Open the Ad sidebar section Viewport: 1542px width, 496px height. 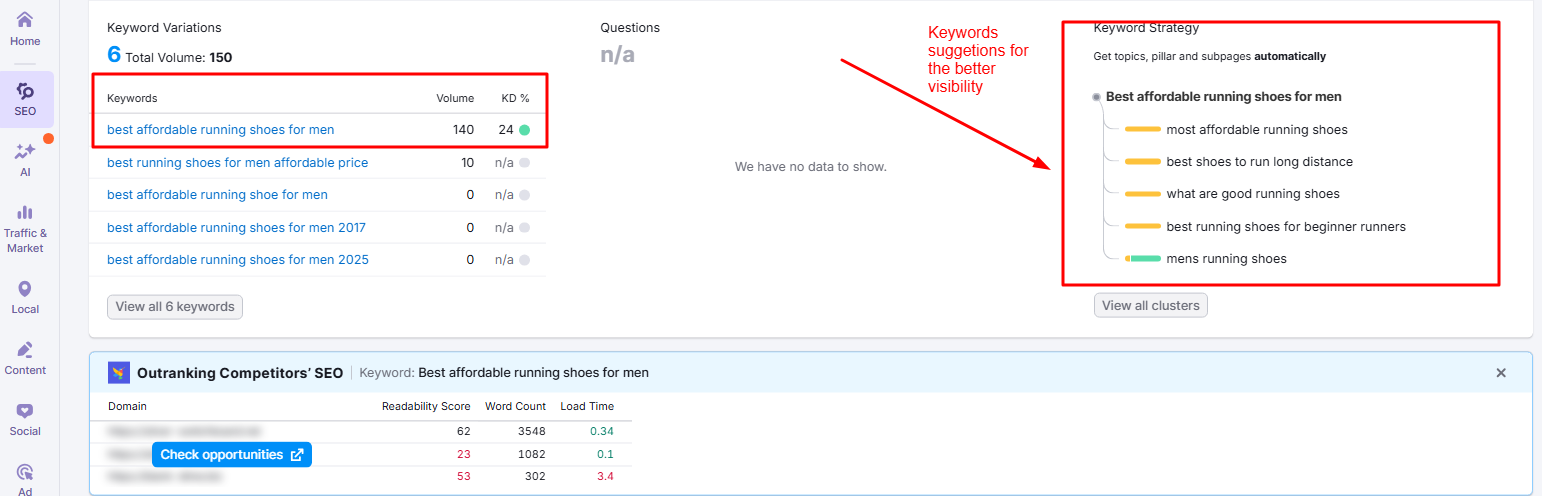[x=25, y=477]
